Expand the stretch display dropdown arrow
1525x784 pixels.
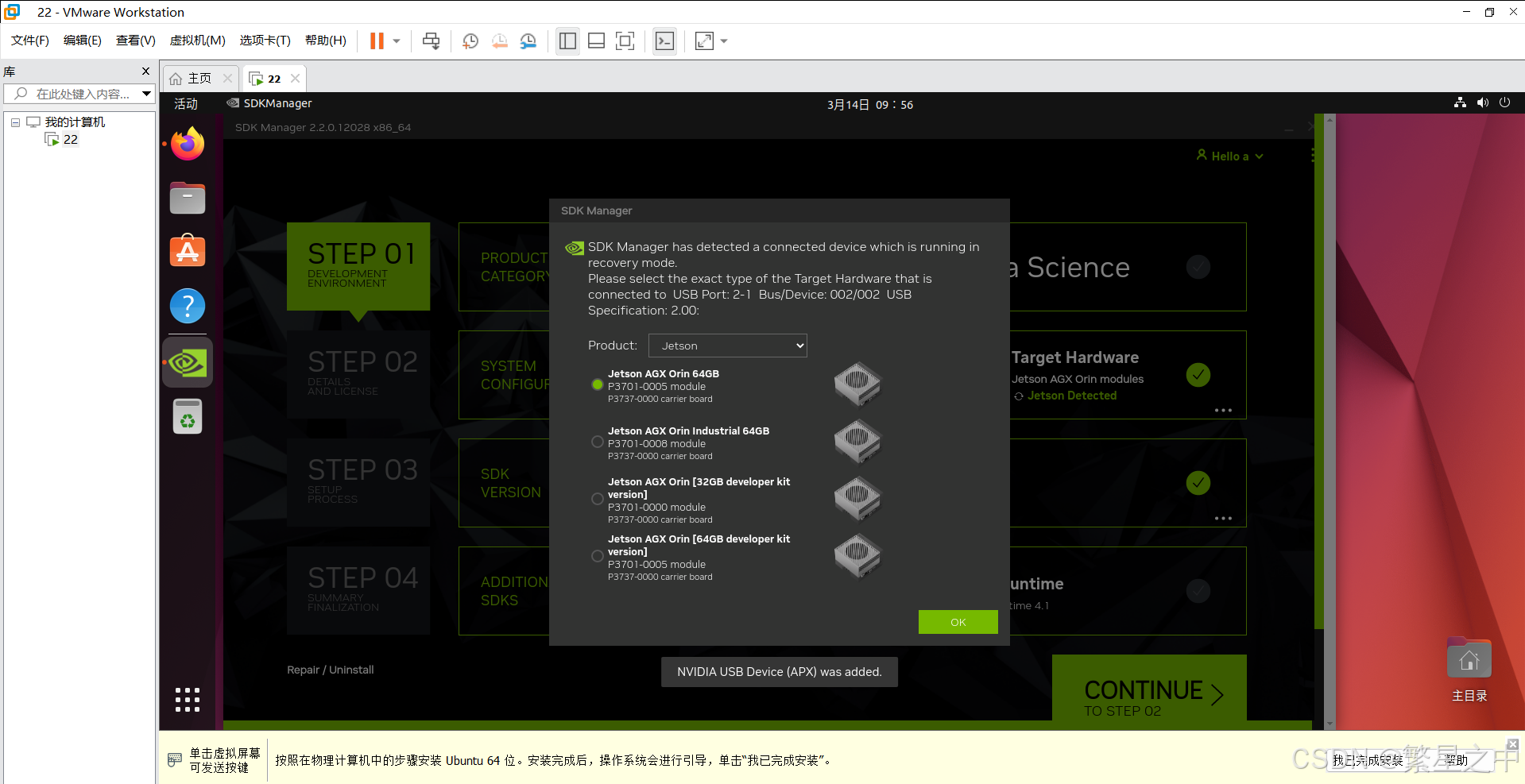coord(724,41)
